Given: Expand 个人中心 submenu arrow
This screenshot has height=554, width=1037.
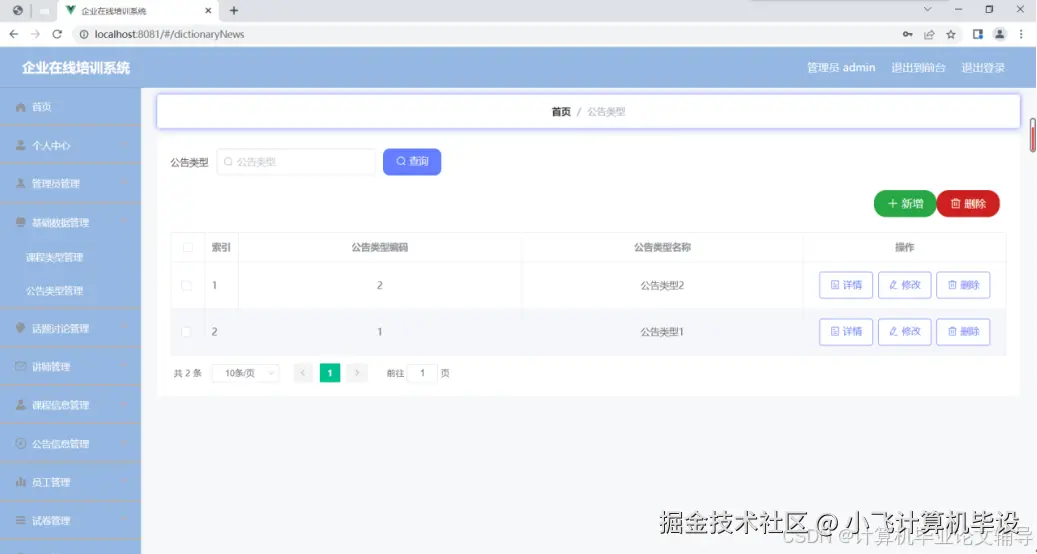Looking at the screenshot, I should 124,145.
